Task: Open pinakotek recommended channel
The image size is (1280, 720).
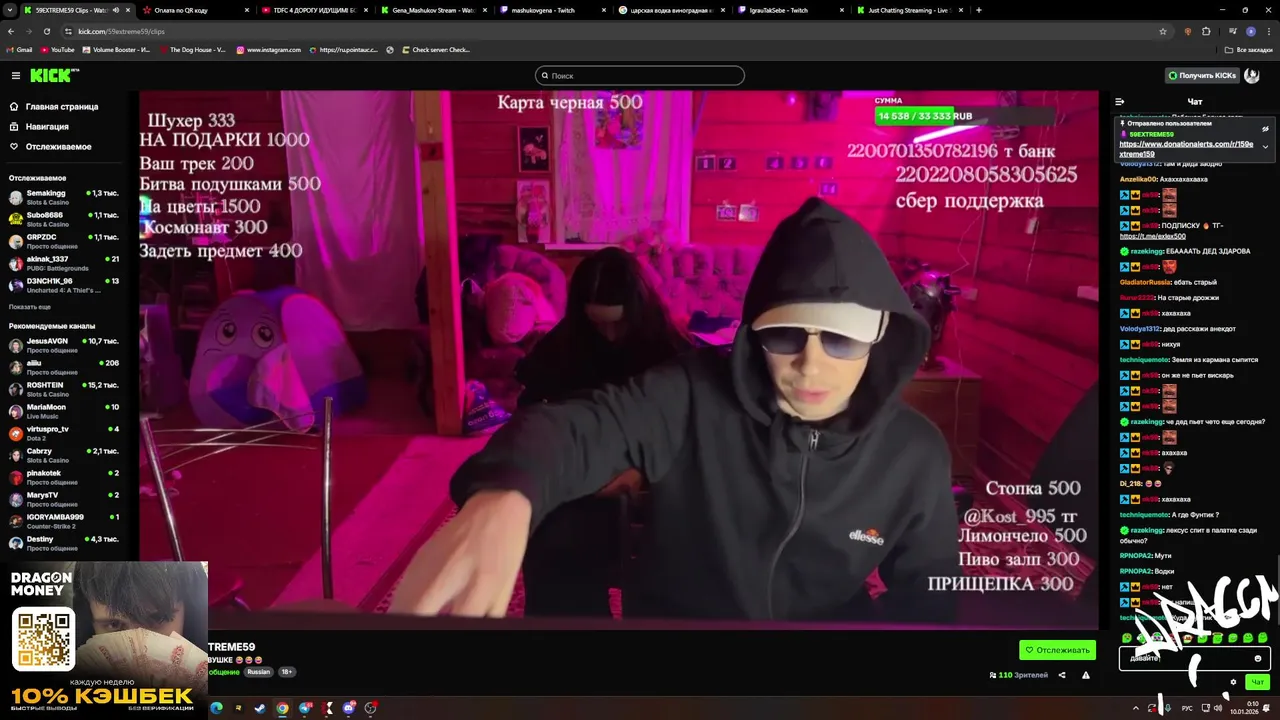Action: 63,477
